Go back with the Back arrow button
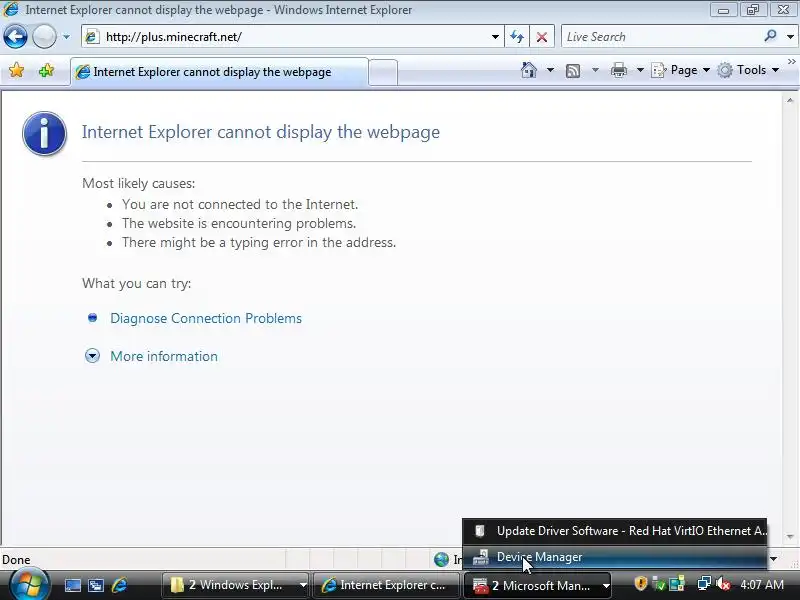The width and height of the screenshot is (800, 600). point(15,37)
